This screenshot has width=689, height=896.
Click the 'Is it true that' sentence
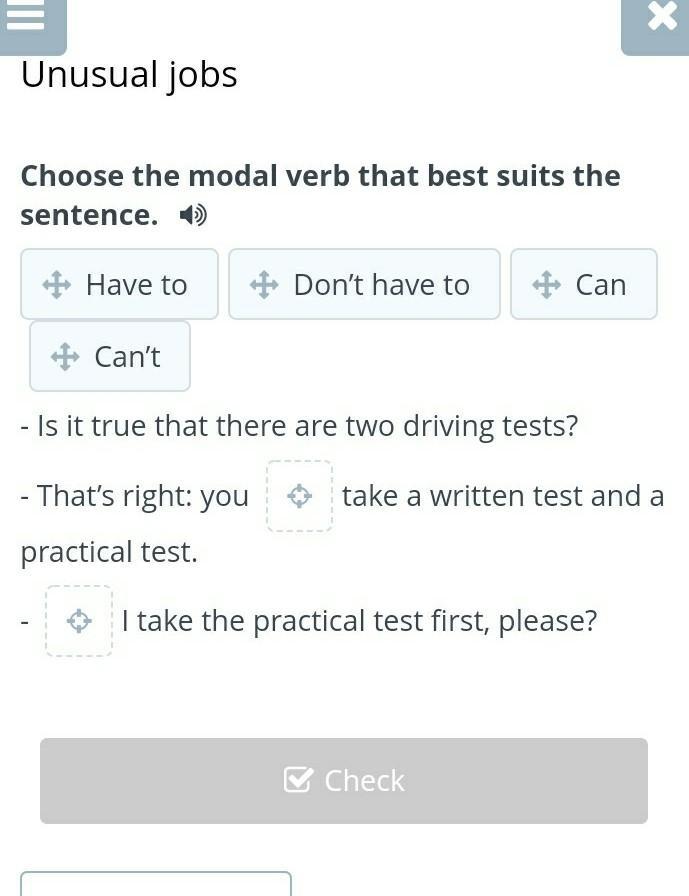coord(299,426)
